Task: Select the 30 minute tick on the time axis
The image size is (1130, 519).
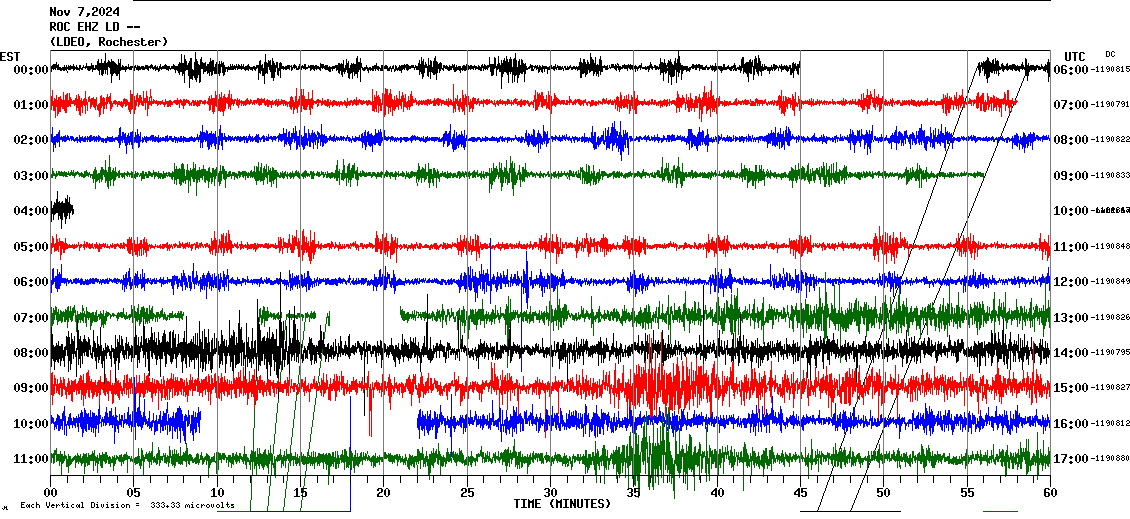Action: [550, 493]
